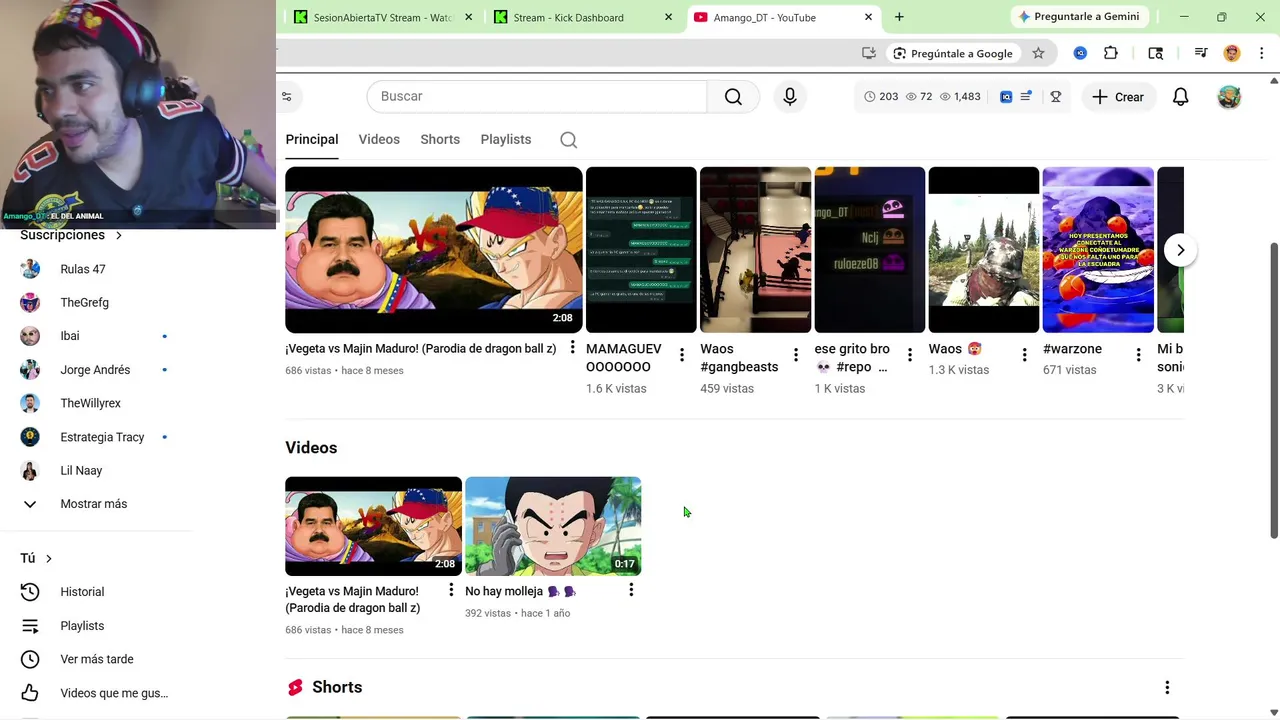
Task: Open Shorts section options menu
Action: point(1167,688)
